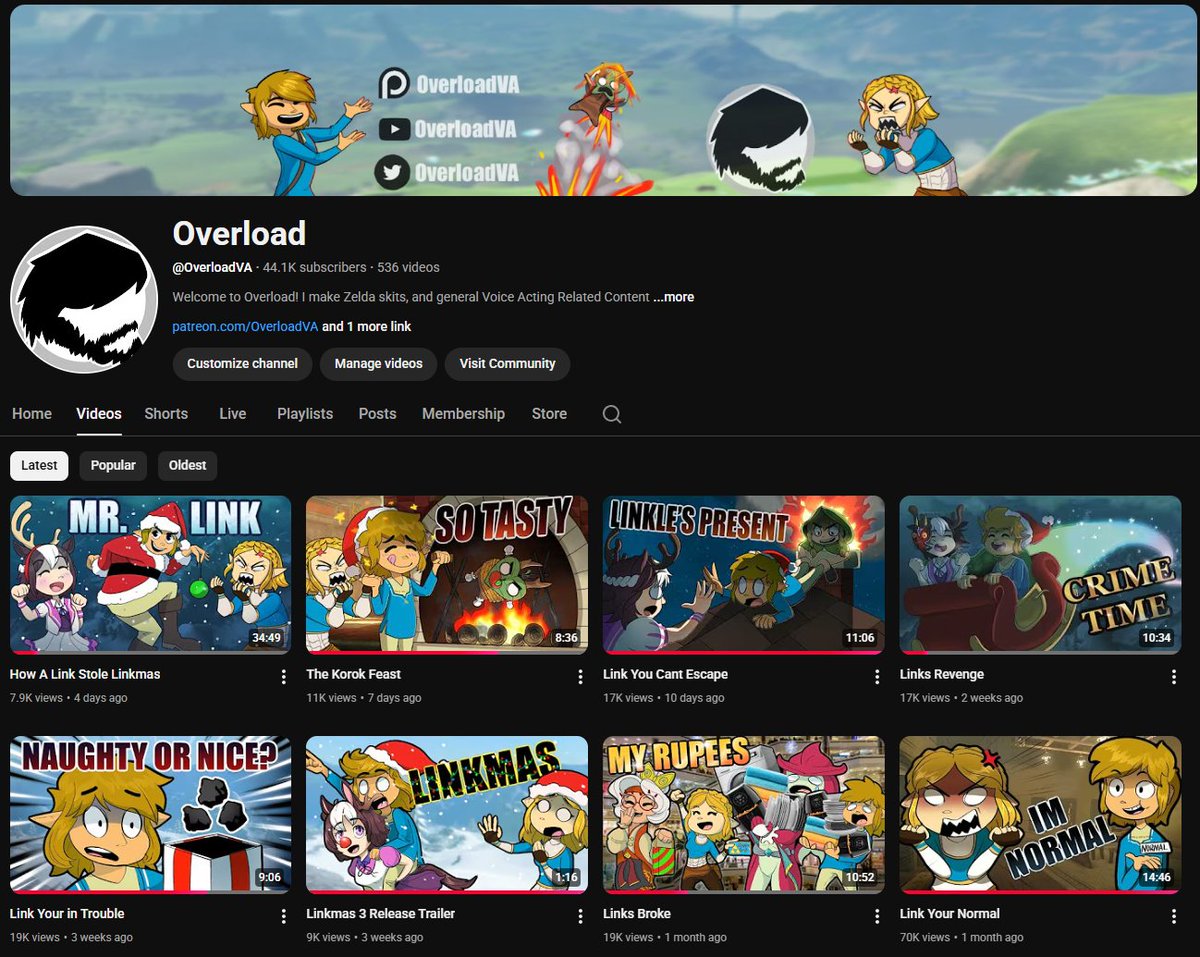Open the Crime Time video thumbnail
The image size is (1200, 957).
1040,575
